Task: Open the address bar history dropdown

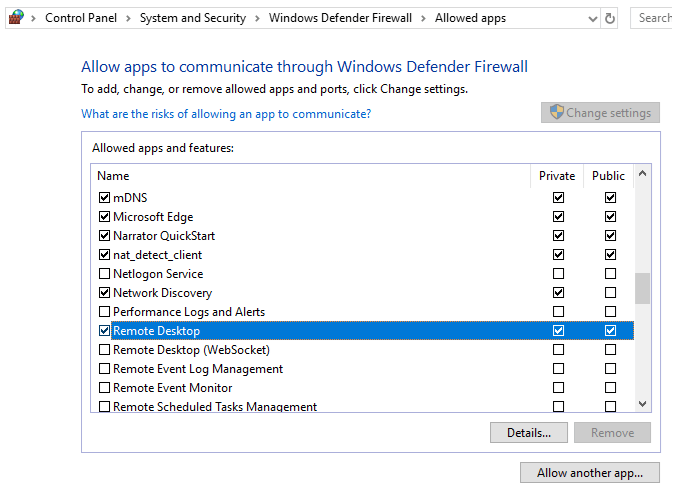Action: click(x=593, y=18)
